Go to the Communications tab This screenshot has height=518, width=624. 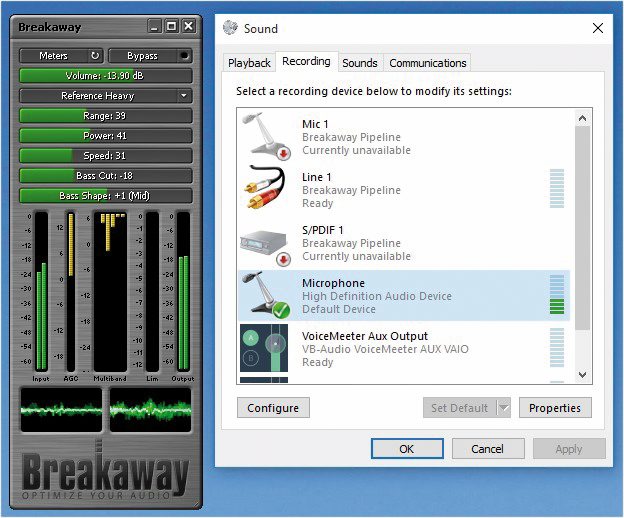[x=428, y=63]
